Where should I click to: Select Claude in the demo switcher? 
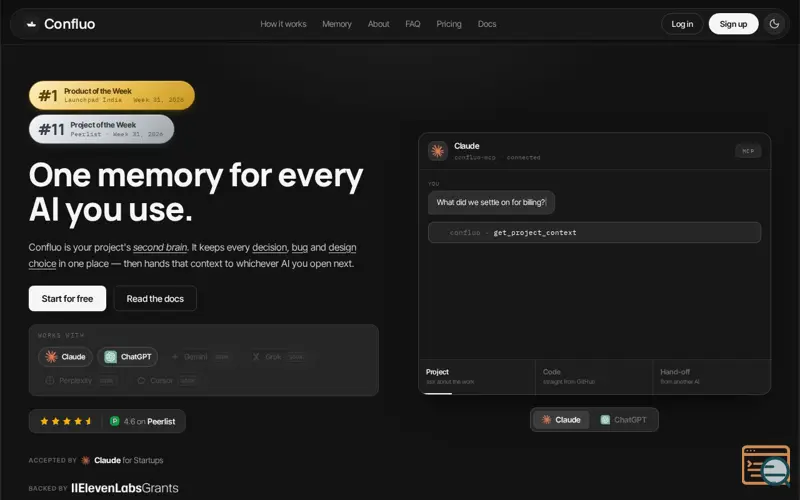561,420
